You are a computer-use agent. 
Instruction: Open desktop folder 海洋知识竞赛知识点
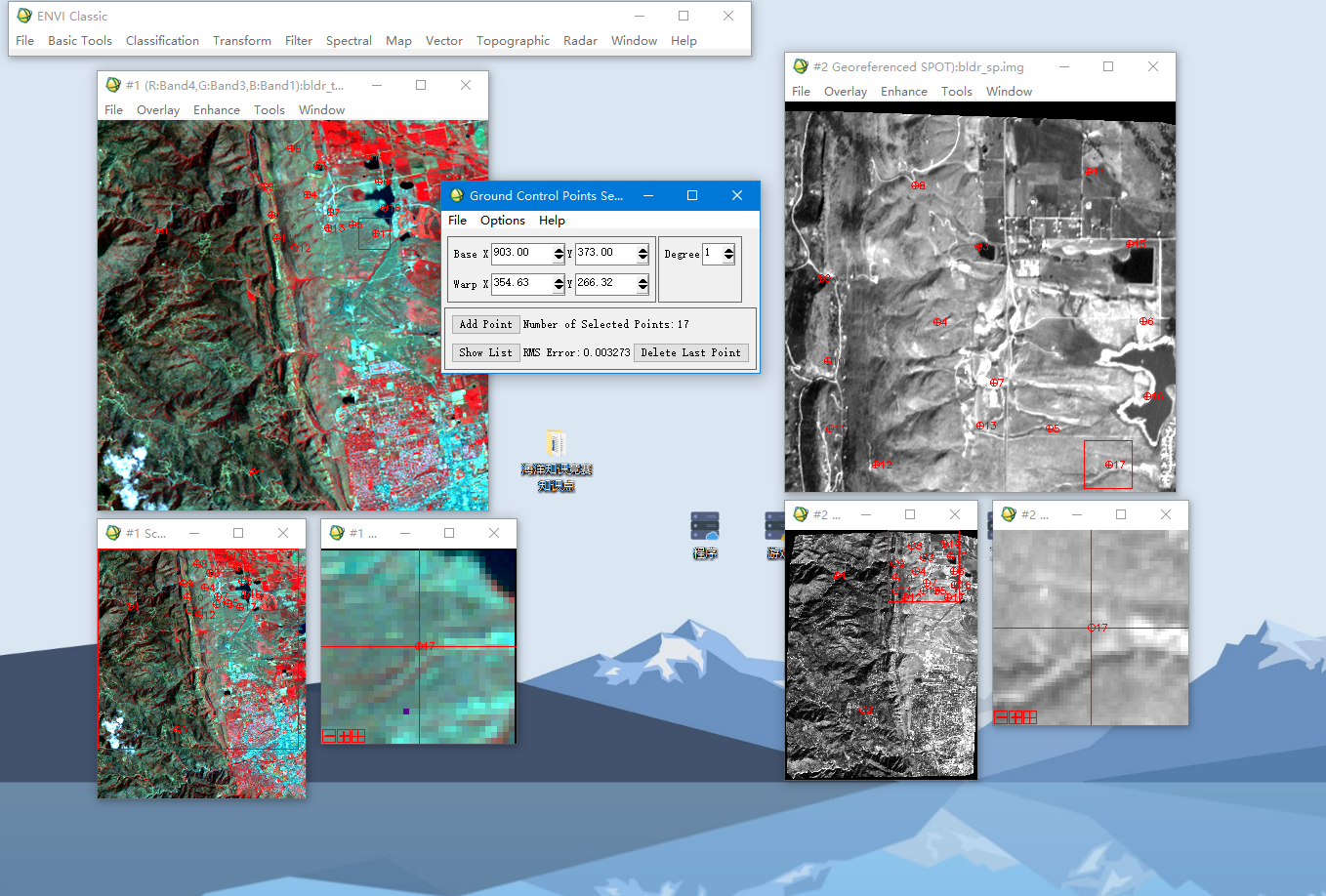point(556,459)
